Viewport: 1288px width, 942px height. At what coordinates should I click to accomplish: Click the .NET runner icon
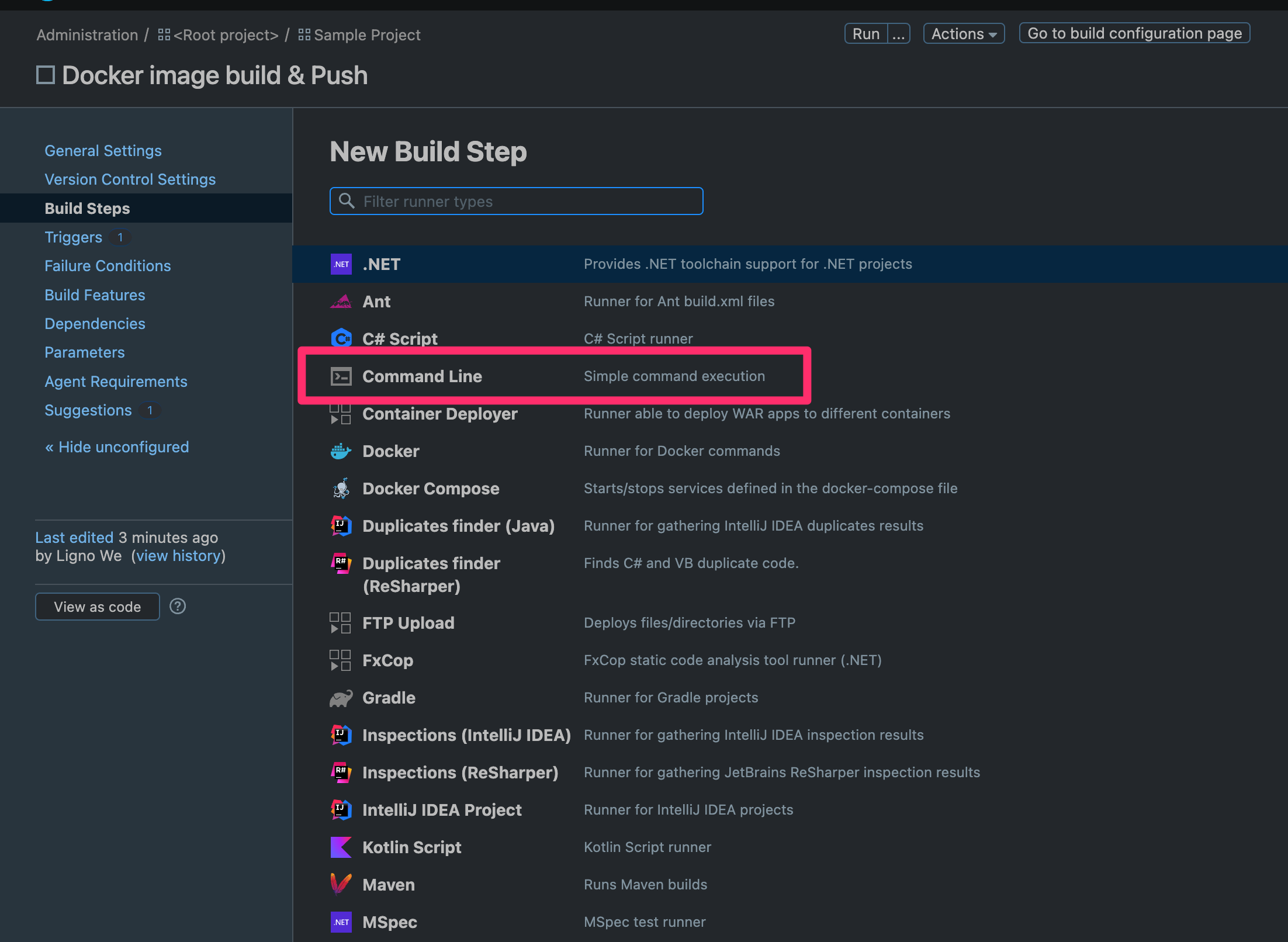click(341, 264)
